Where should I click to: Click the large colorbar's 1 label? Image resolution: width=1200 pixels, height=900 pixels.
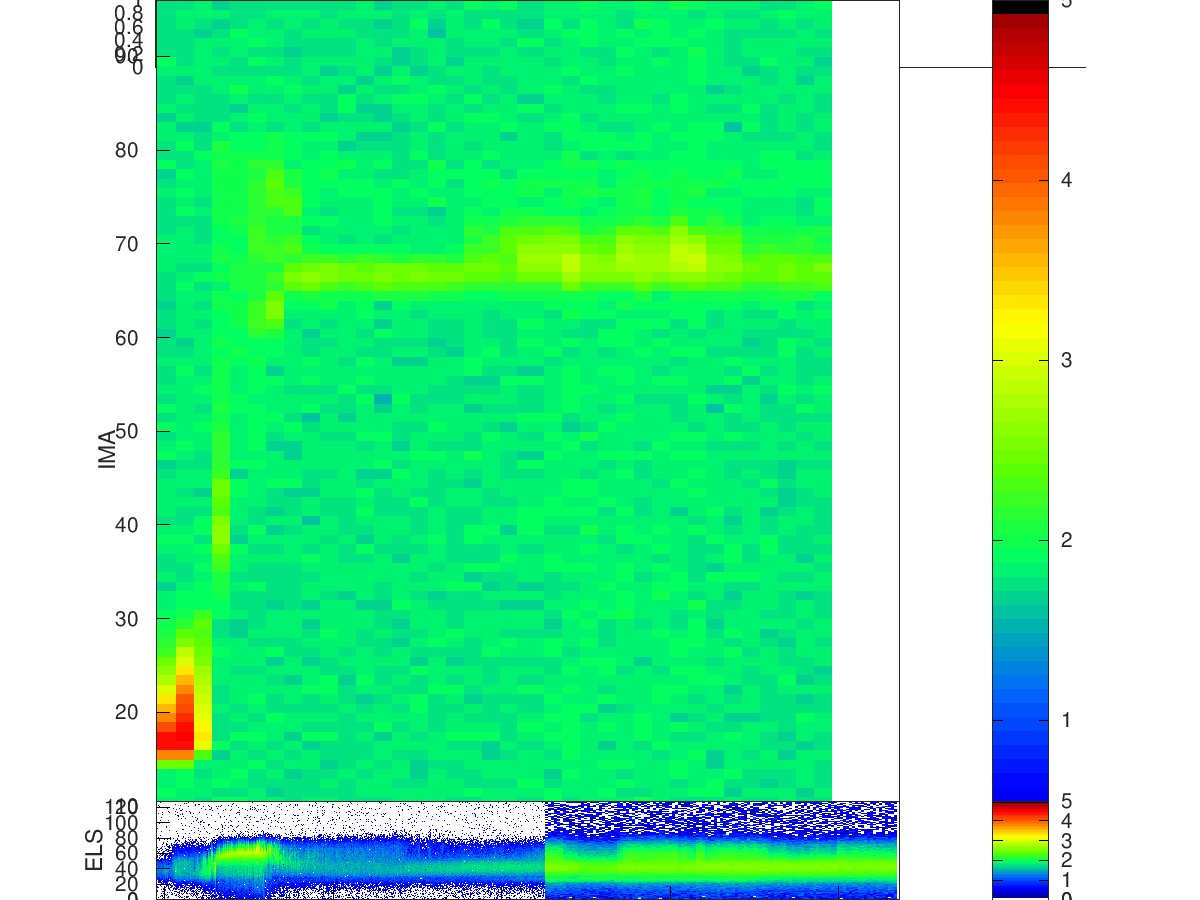click(1067, 720)
